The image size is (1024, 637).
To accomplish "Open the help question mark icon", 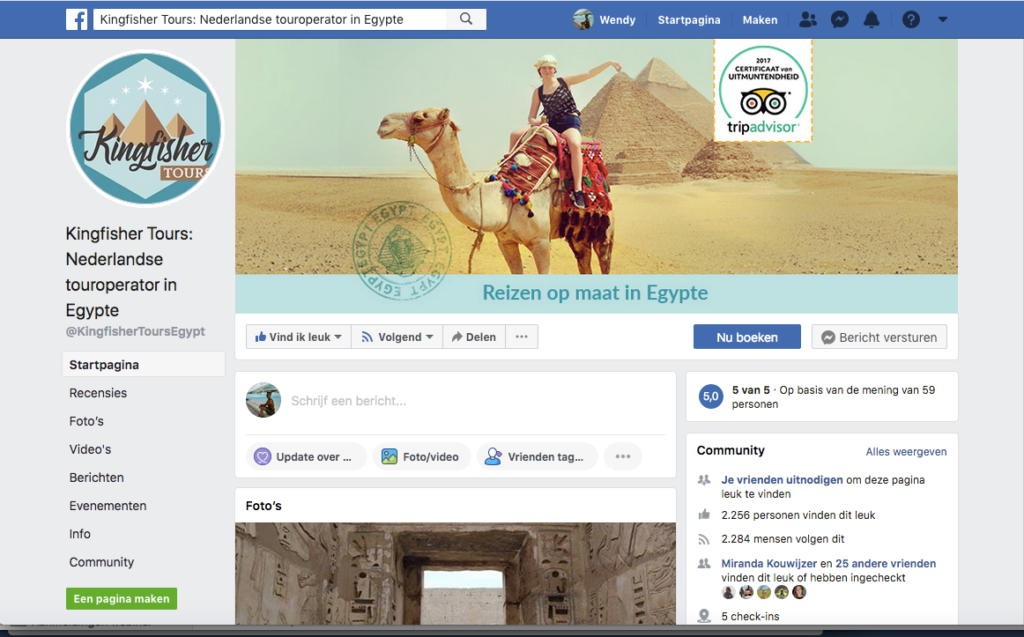I will [x=911, y=20].
